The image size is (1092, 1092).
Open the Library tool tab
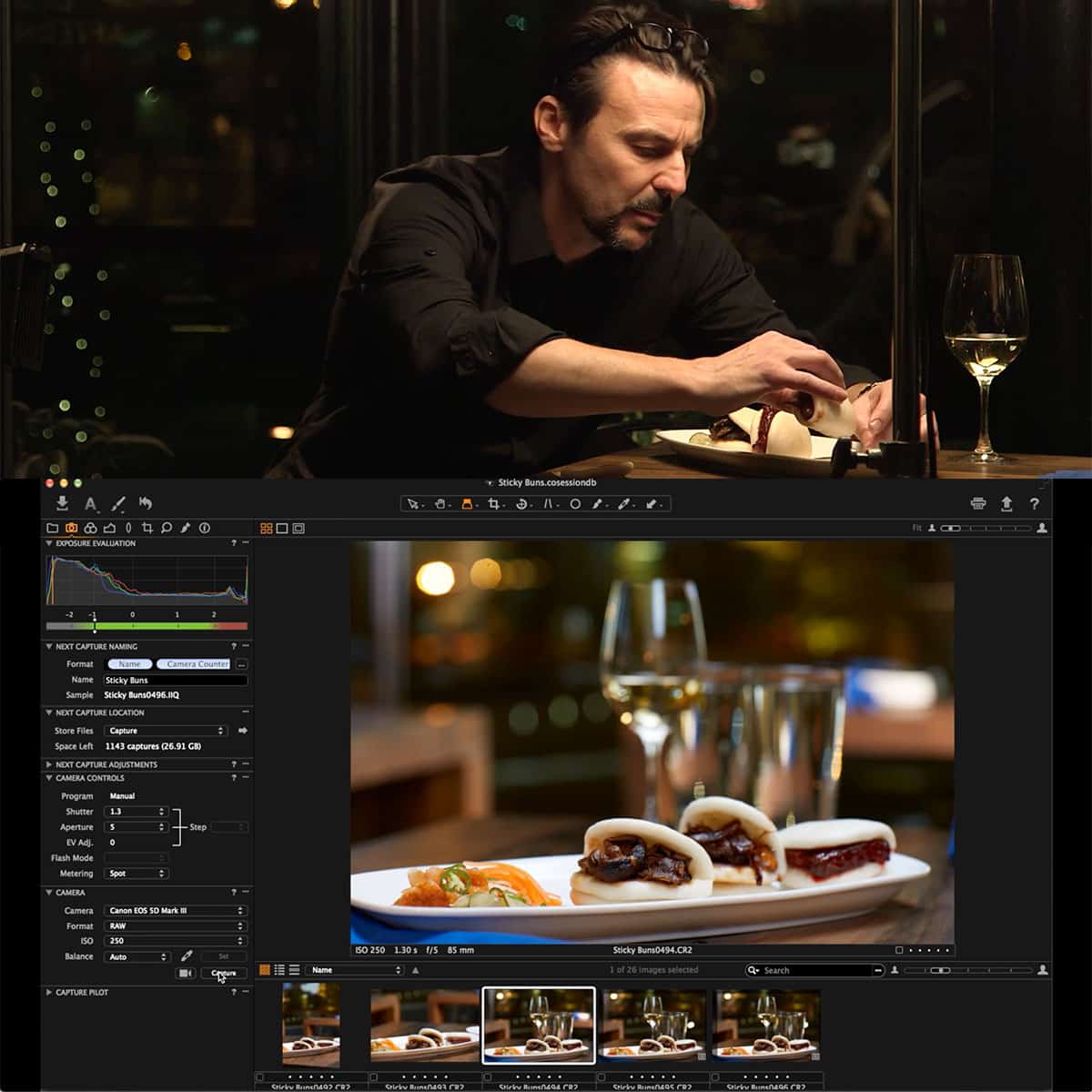pos(55,526)
